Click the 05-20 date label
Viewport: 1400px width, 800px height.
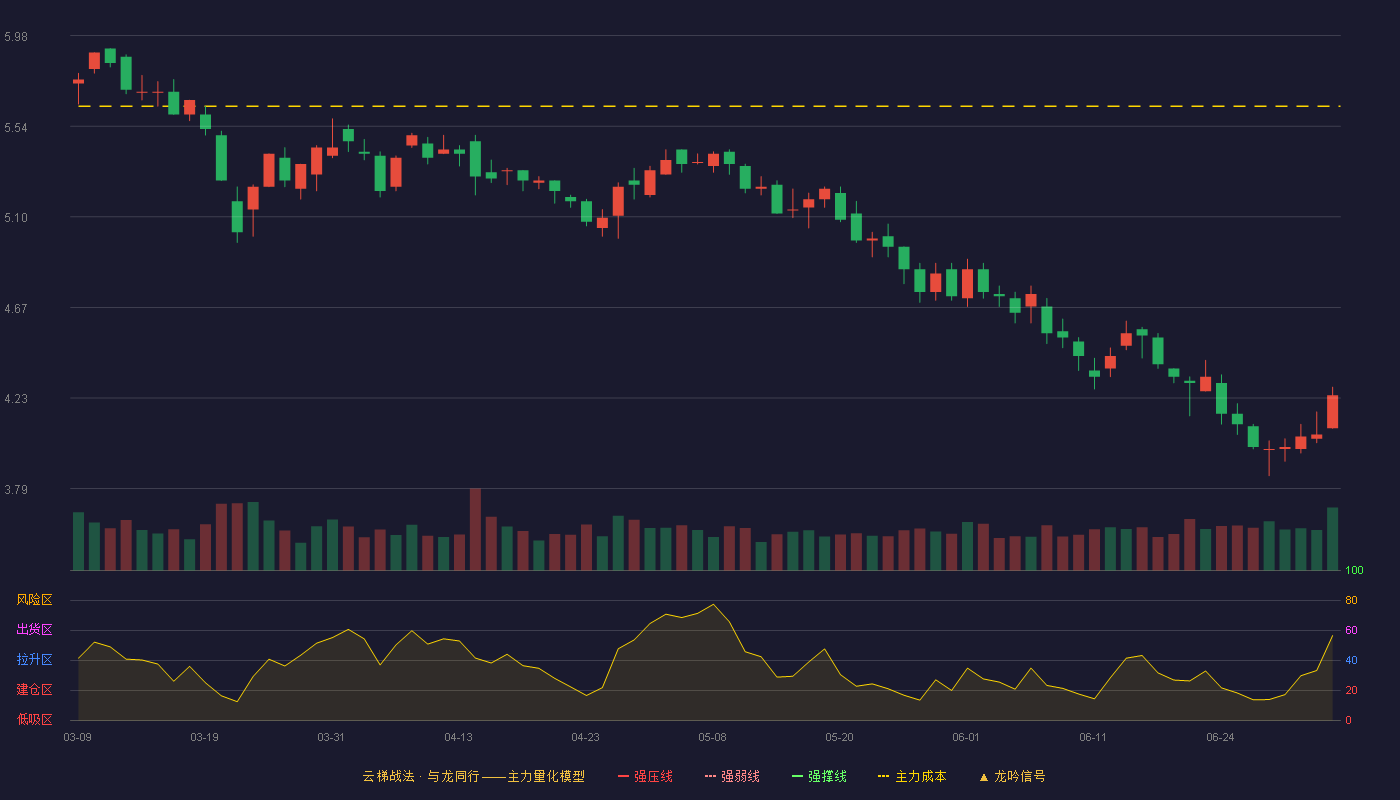(840, 737)
